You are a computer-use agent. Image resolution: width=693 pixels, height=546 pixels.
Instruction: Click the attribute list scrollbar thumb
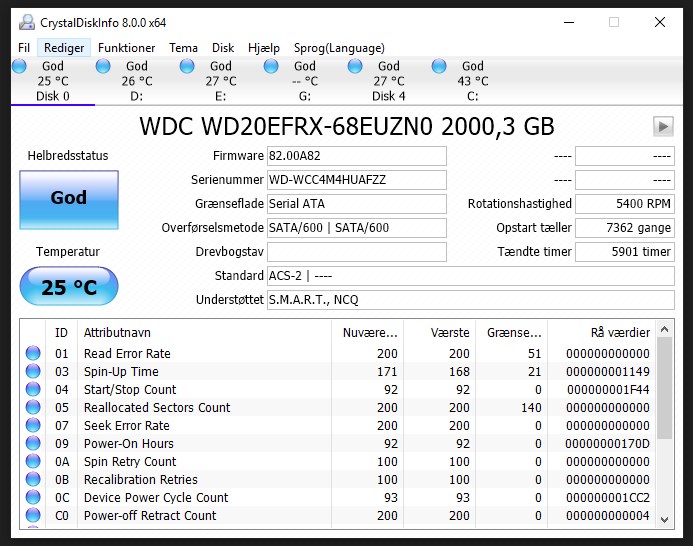[664, 388]
